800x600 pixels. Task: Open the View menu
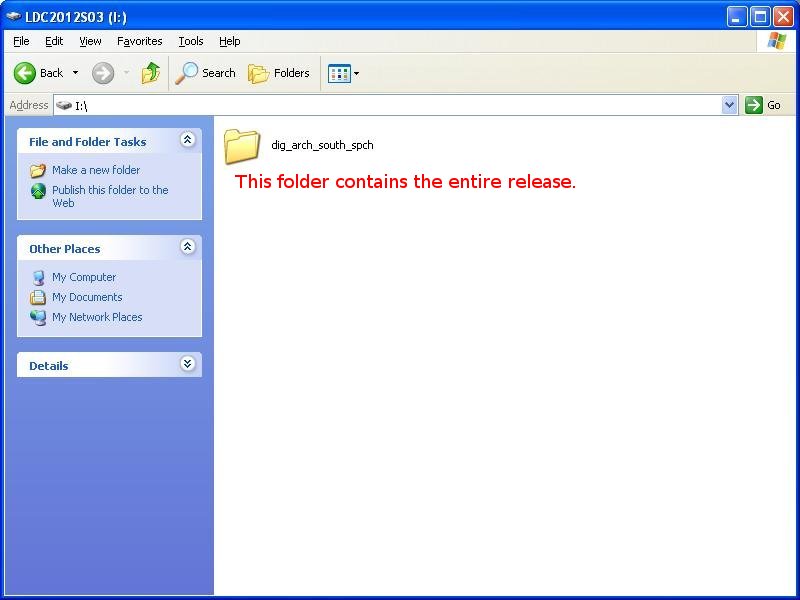click(x=90, y=41)
